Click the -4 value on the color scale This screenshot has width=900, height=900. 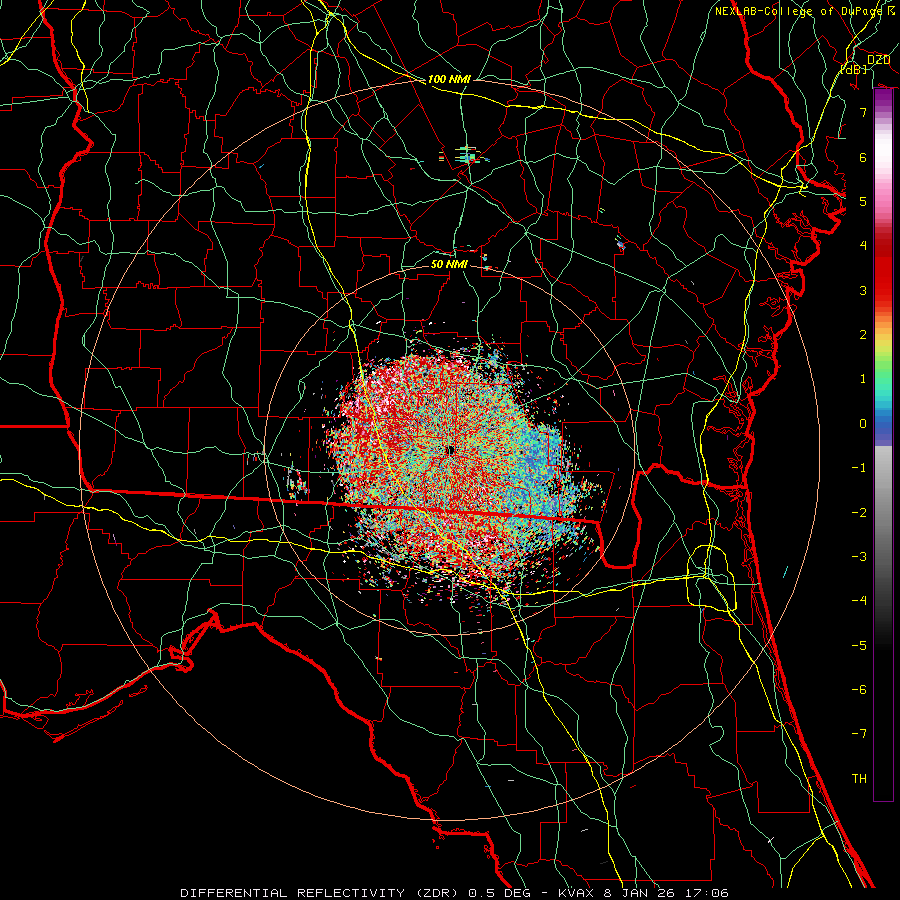coord(859,601)
